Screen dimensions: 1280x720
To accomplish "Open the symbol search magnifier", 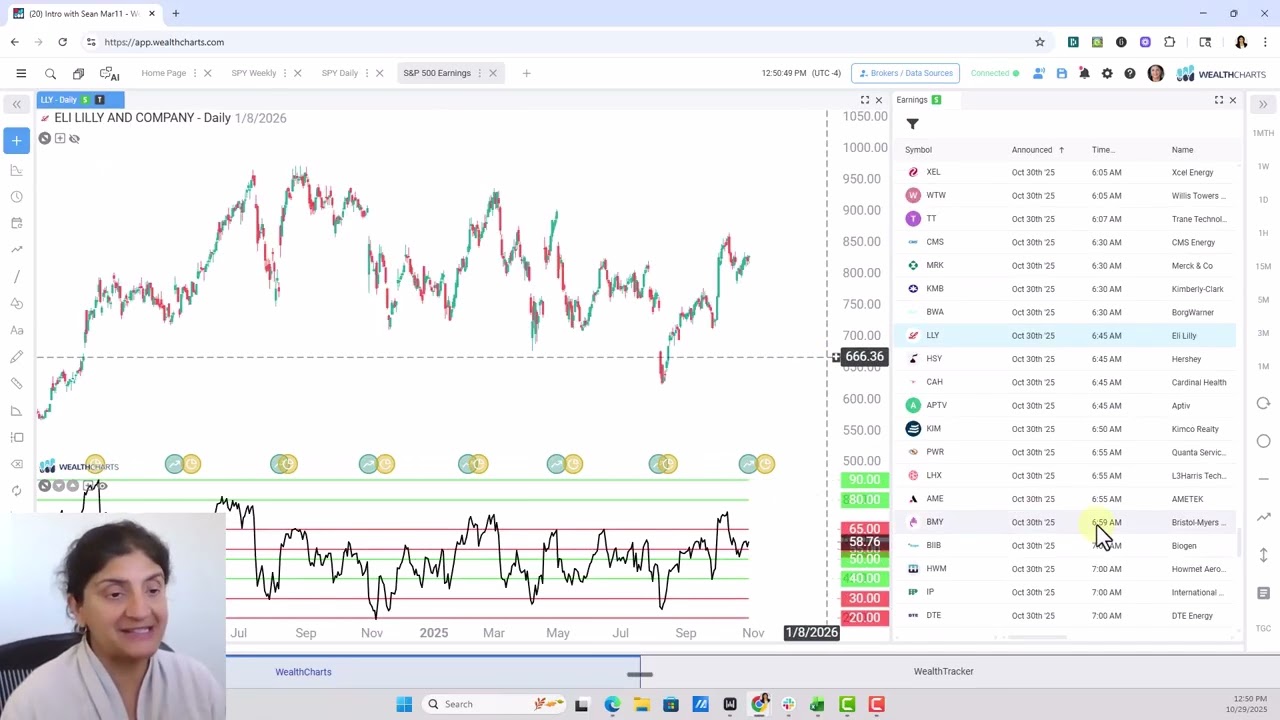I will coord(50,73).
